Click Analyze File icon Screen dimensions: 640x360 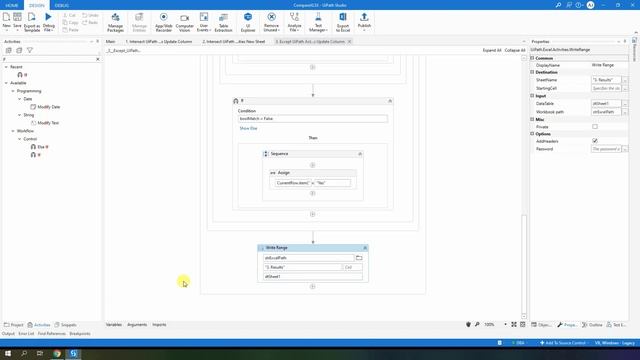(x=294, y=17)
